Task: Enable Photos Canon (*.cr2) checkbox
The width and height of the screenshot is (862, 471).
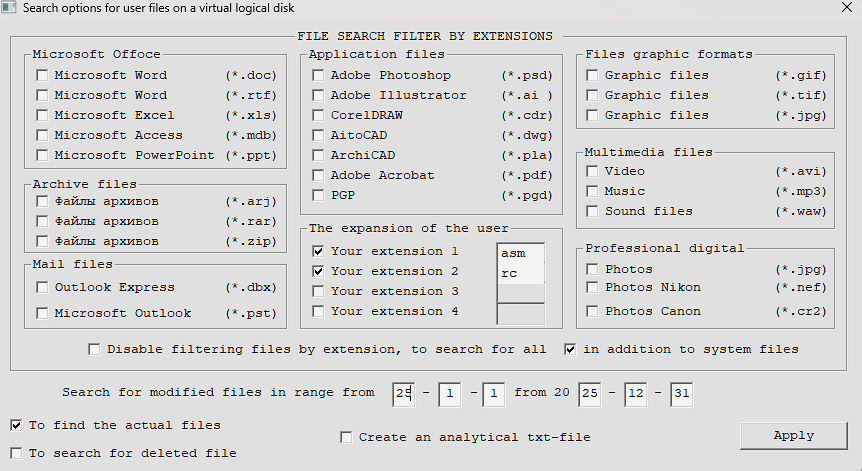Action: tap(592, 311)
